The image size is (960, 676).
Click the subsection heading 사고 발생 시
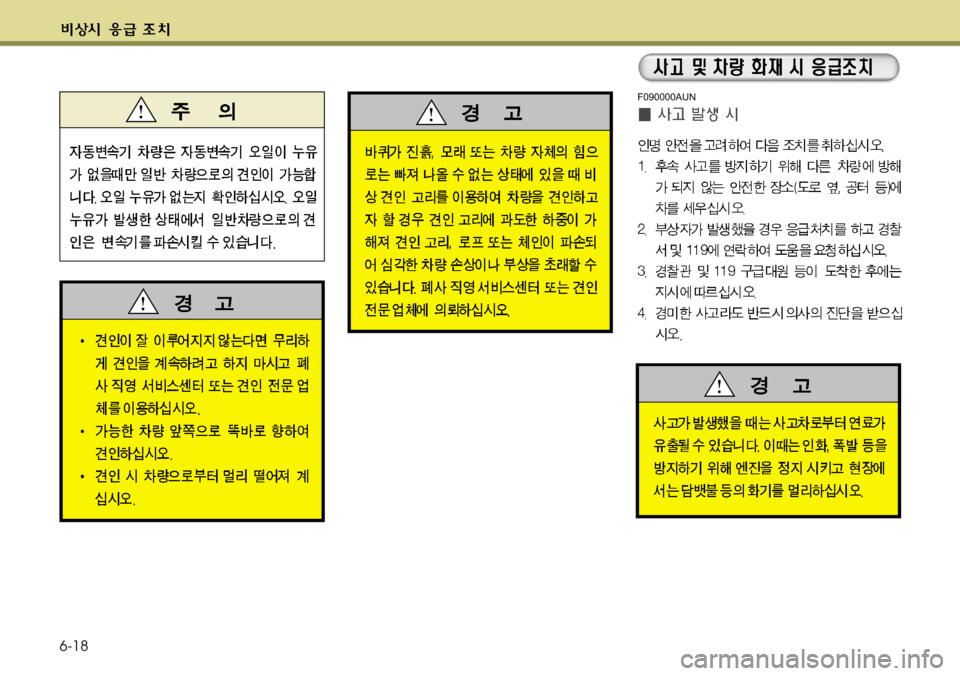tap(698, 115)
